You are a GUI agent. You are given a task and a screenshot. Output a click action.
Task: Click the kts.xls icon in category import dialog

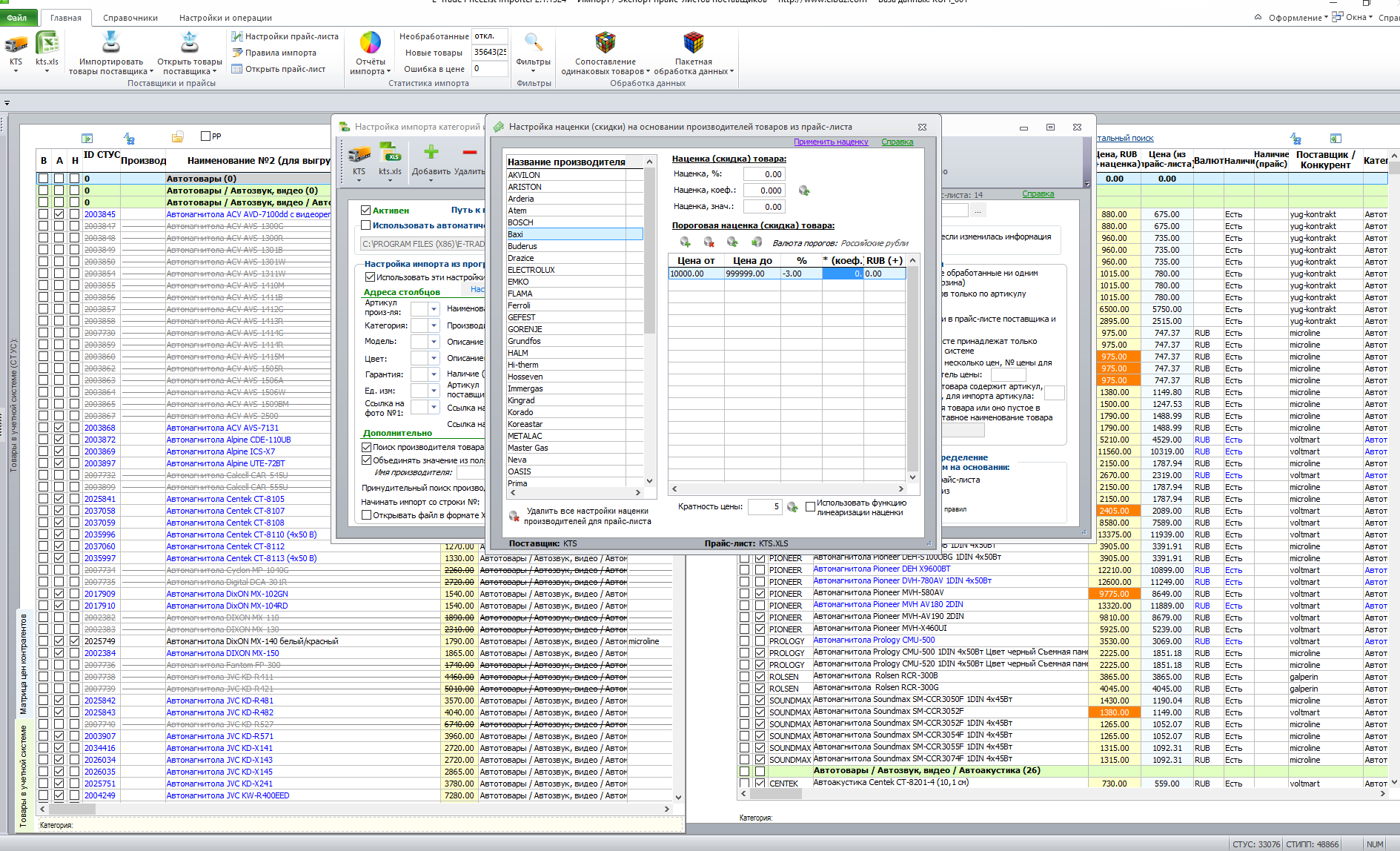tap(391, 153)
